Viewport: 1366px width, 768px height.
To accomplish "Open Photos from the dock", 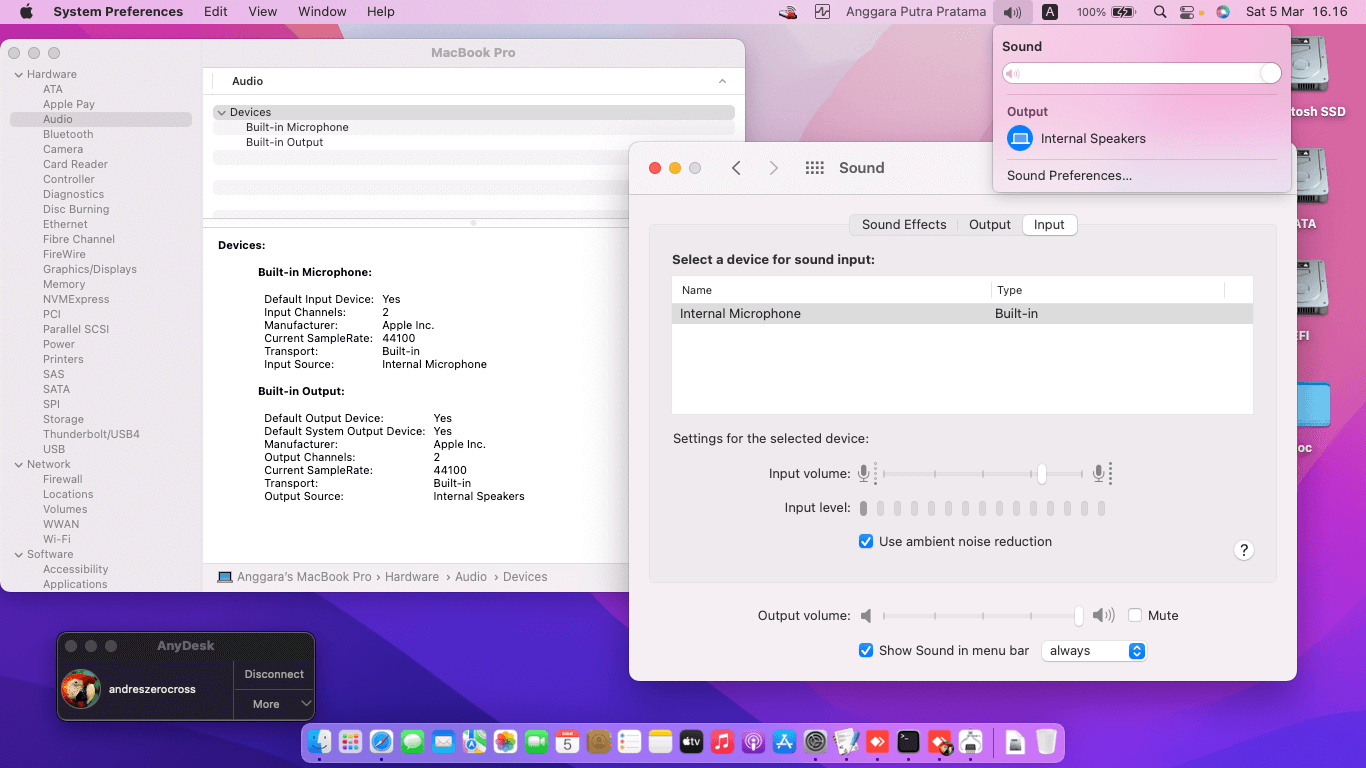I will point(505,742).
